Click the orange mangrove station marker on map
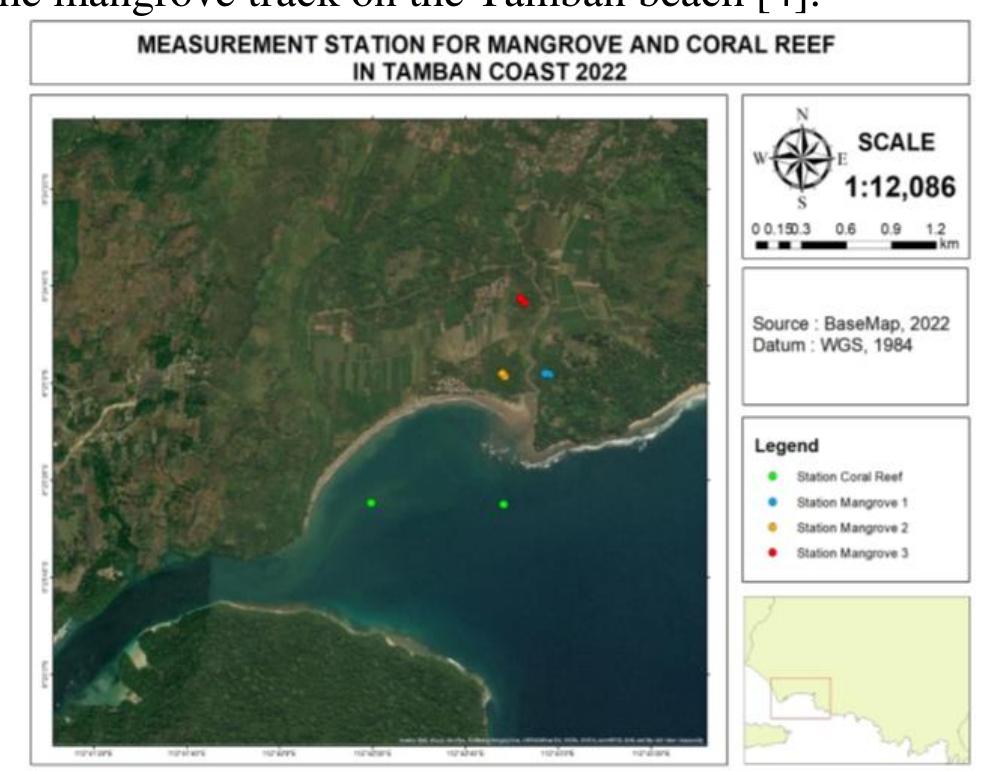 click(x=503, y=374)
